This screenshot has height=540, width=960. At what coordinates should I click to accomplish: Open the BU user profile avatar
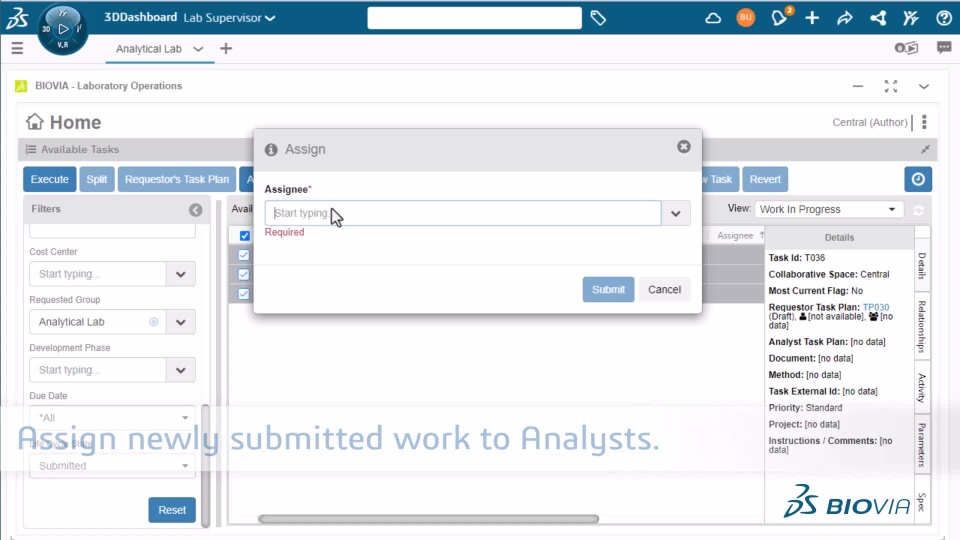(745, 18)
